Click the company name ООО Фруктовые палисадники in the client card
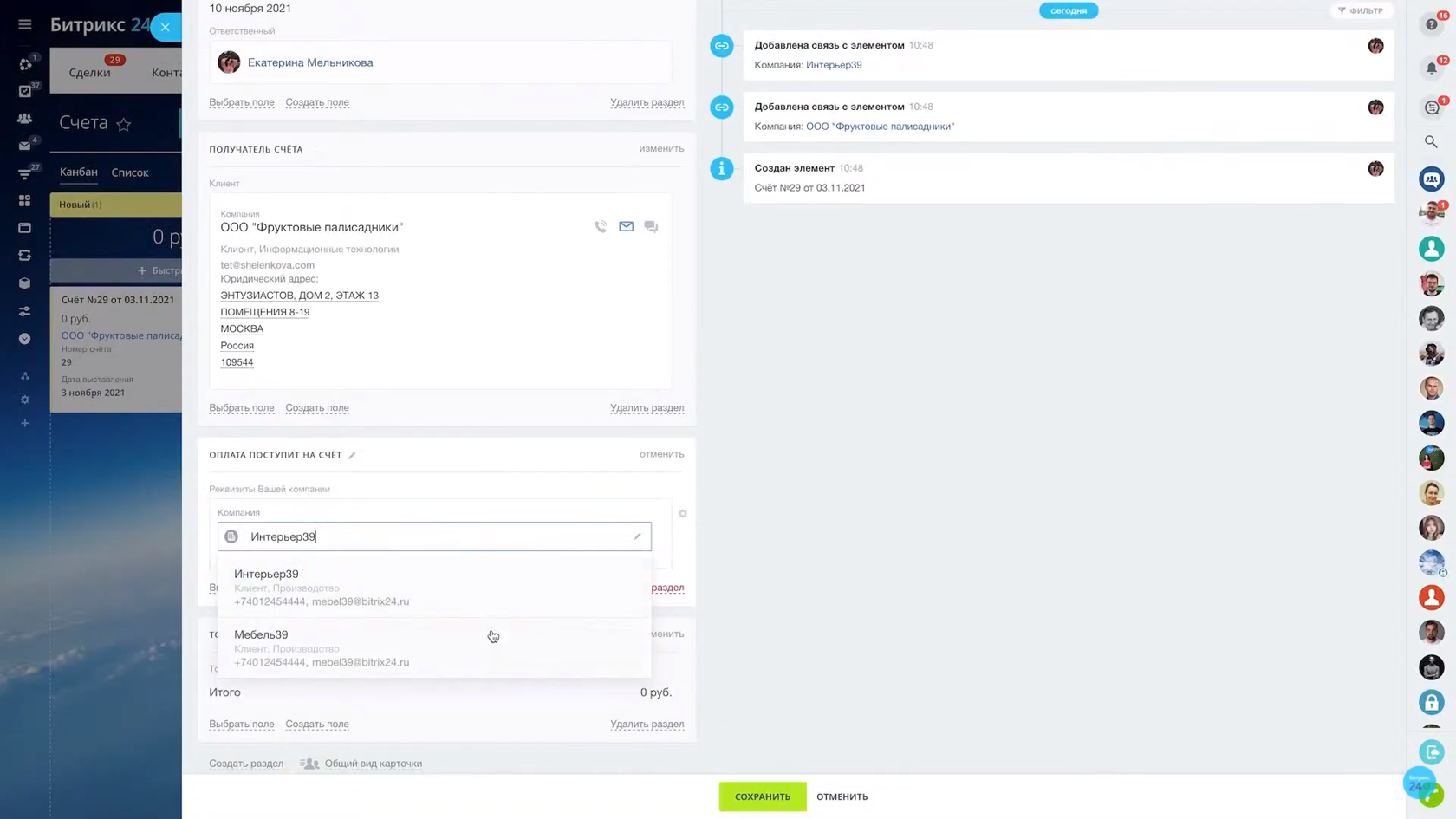 (311, 227)
